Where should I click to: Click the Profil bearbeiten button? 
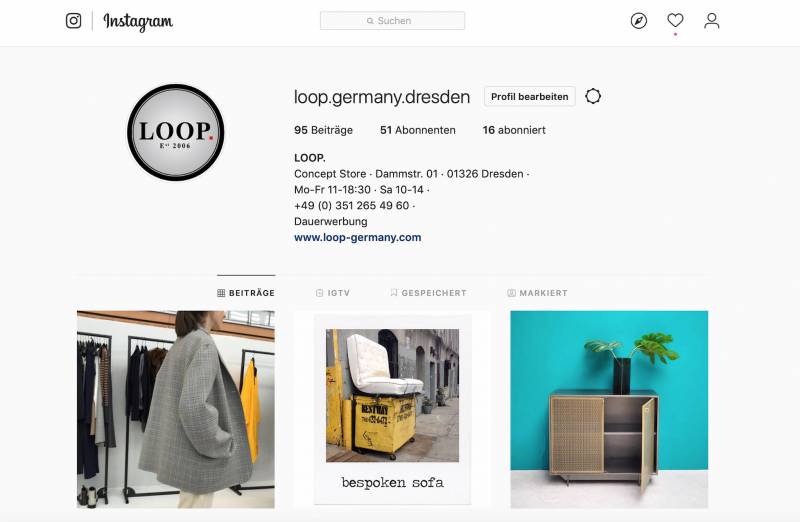[530, 96]
